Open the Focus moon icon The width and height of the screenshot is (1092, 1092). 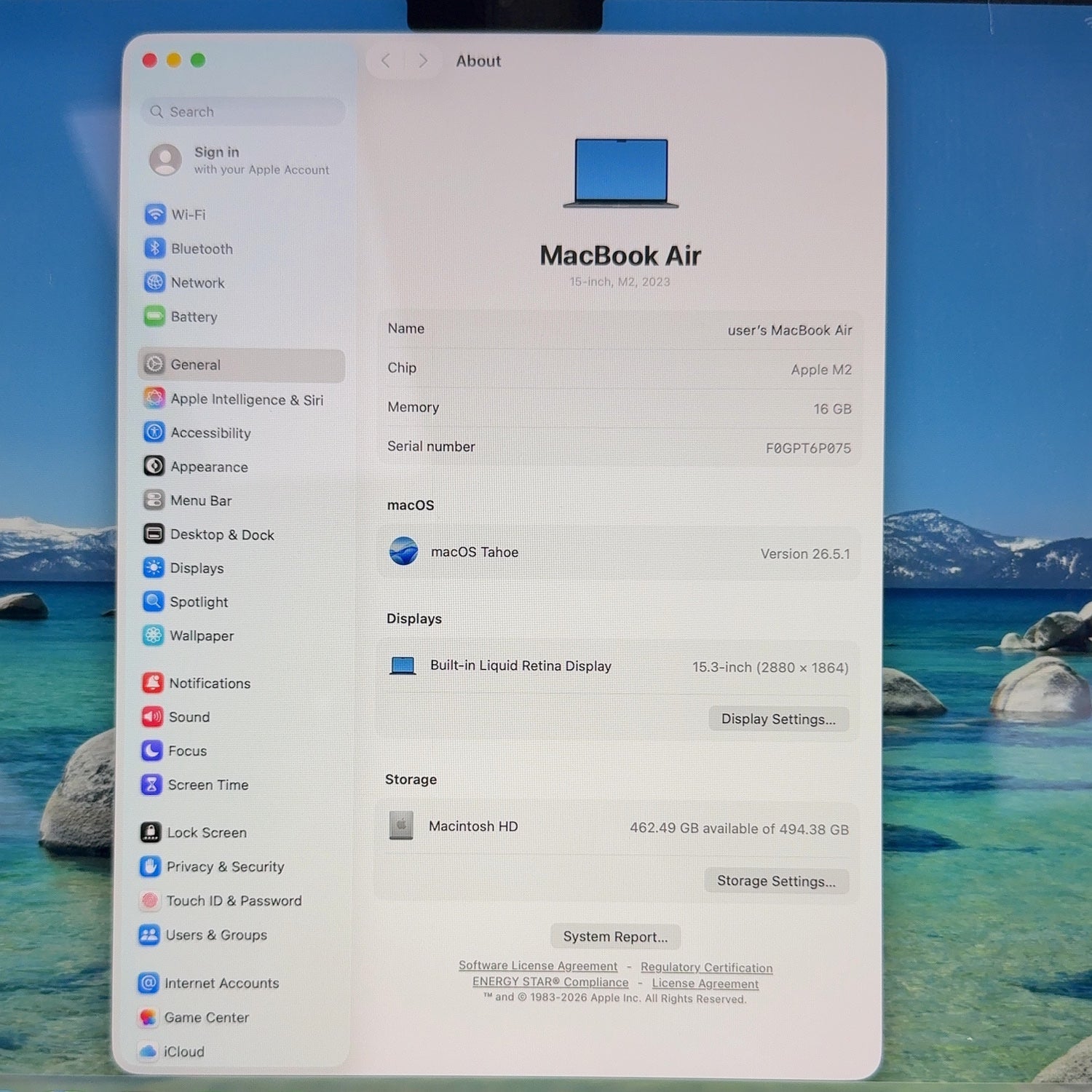click(x=151, y=751)
